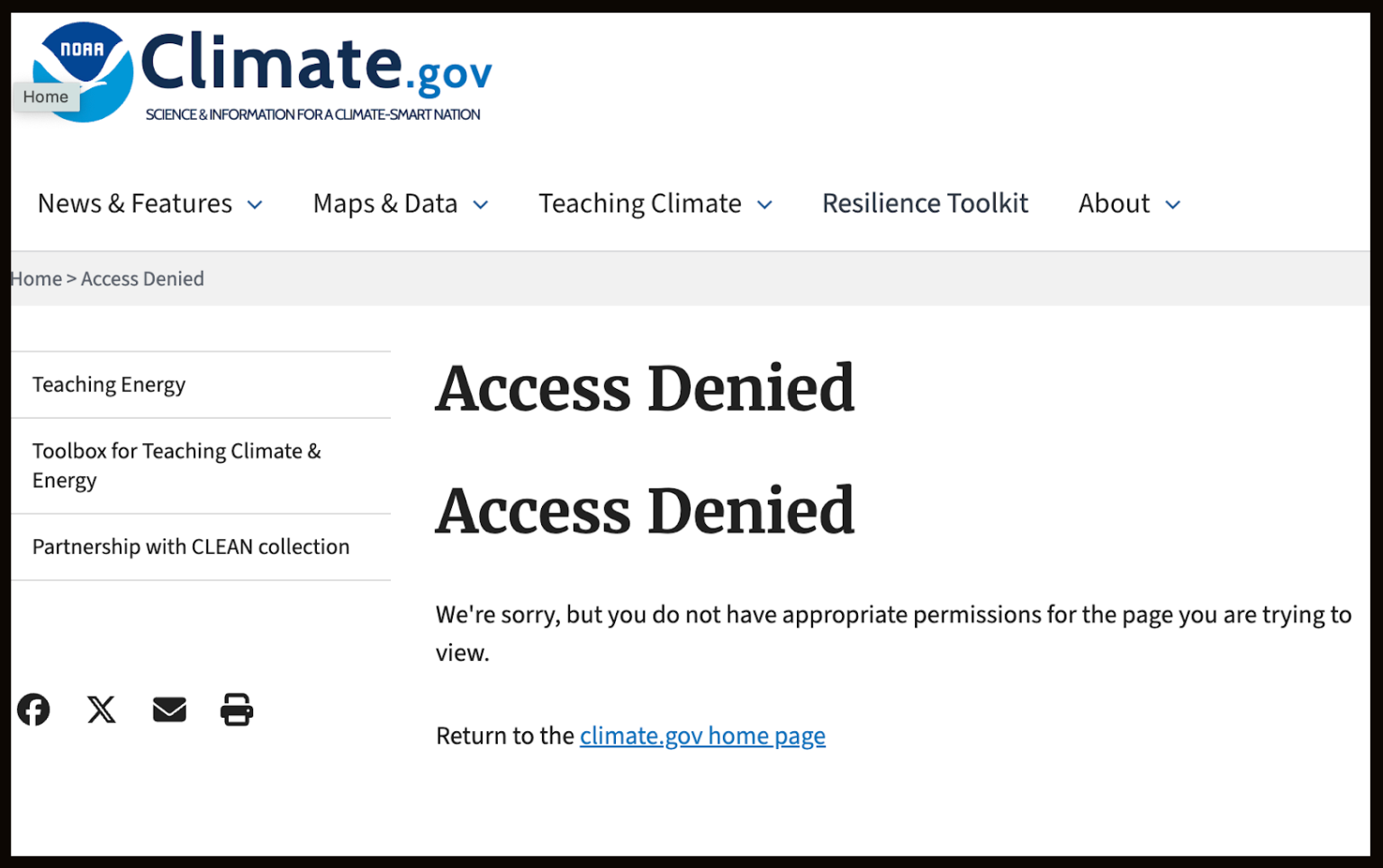Follow the climate.gov home page link

(702, 736)
